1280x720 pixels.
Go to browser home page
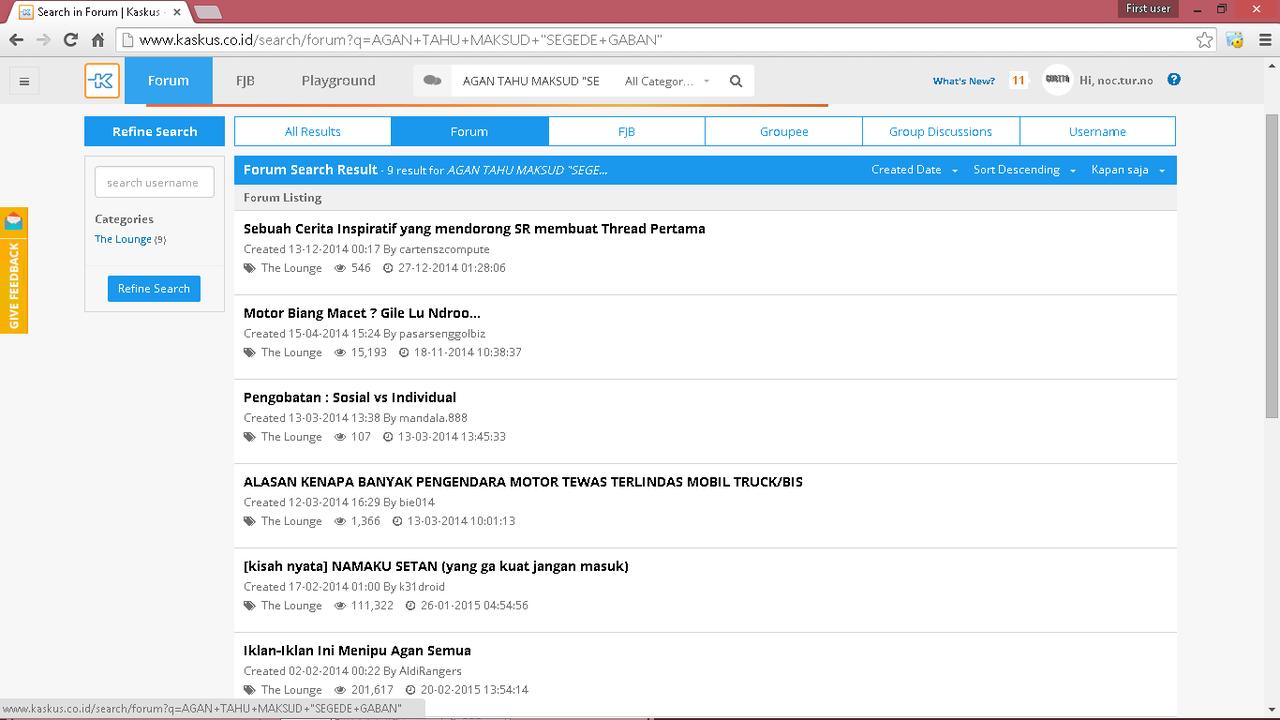[x=98, y=40]
